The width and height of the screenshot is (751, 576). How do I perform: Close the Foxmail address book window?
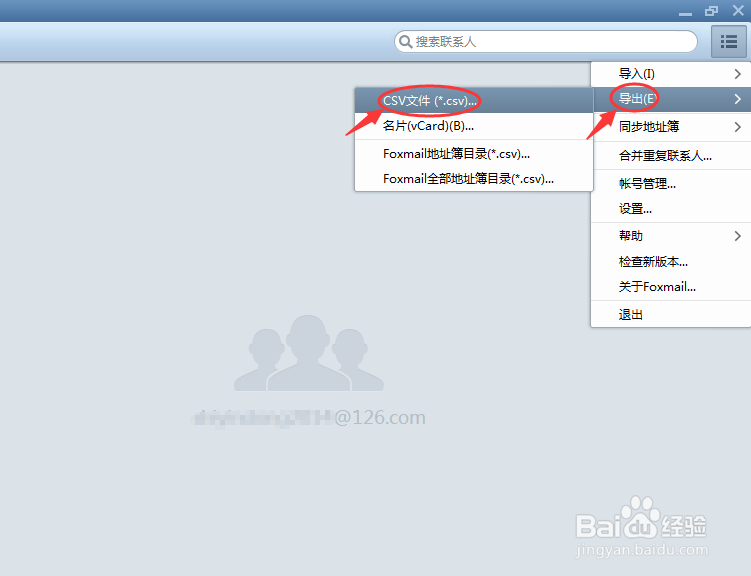[738, 10]
